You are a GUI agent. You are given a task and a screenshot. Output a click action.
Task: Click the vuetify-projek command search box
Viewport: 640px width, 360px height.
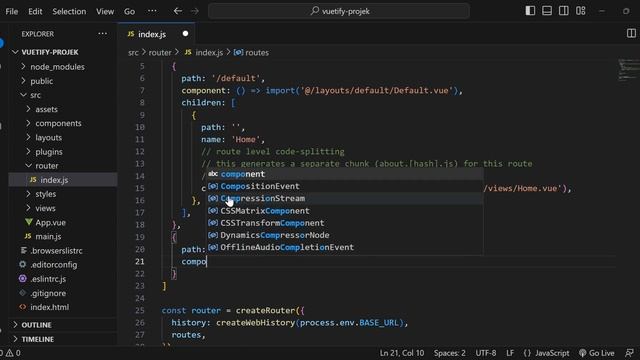point(339,11)
